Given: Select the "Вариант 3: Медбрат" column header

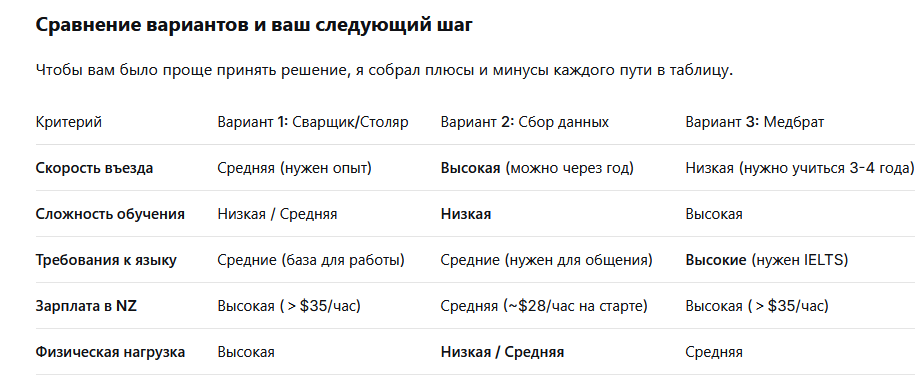Looking at the screenshot, I should coord(754,122).
